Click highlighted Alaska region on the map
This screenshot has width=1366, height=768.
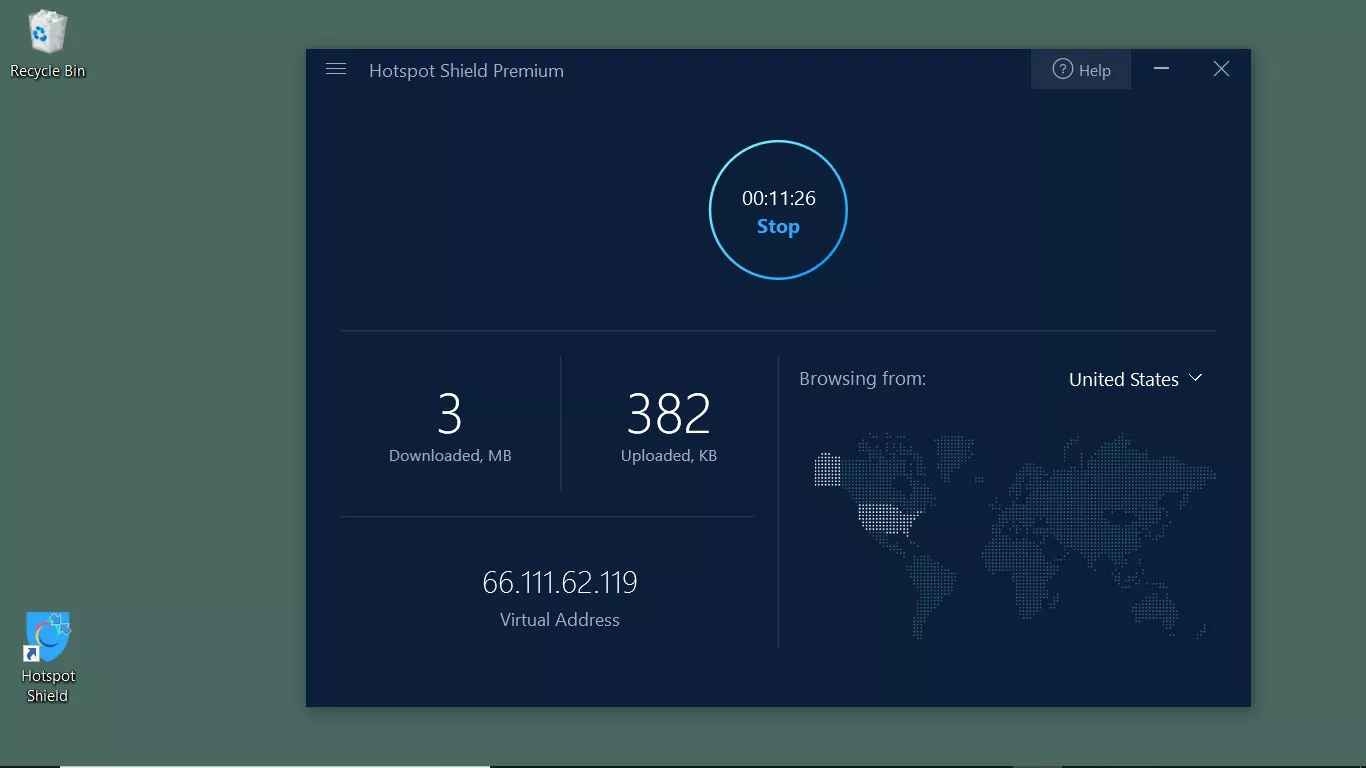pyautogui.click(x=827, y=469)
